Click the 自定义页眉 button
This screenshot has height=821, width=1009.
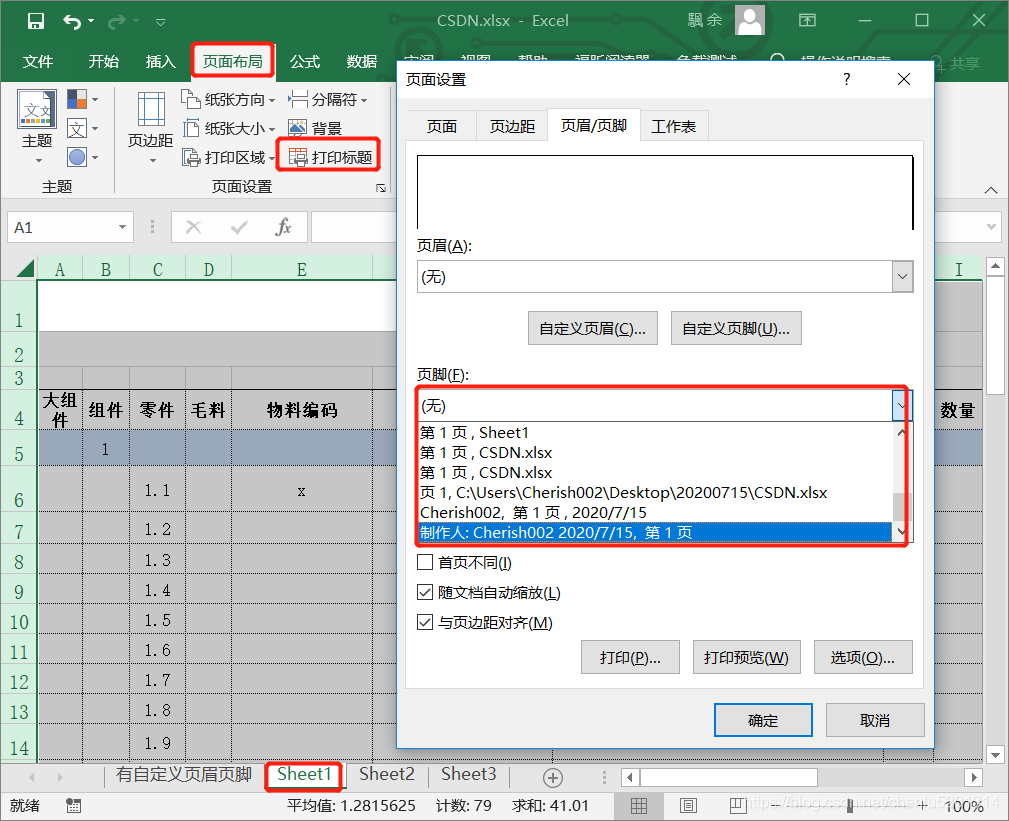pyautogui.click(x=593, y=329)
